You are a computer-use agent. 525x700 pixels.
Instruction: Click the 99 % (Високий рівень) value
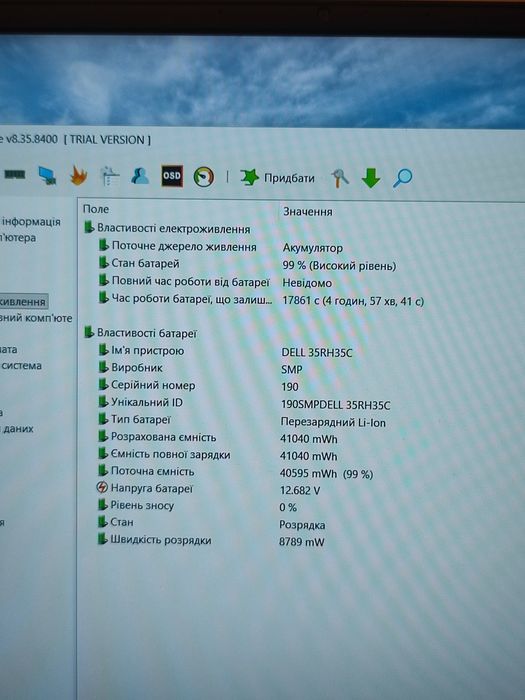[339, 266]
